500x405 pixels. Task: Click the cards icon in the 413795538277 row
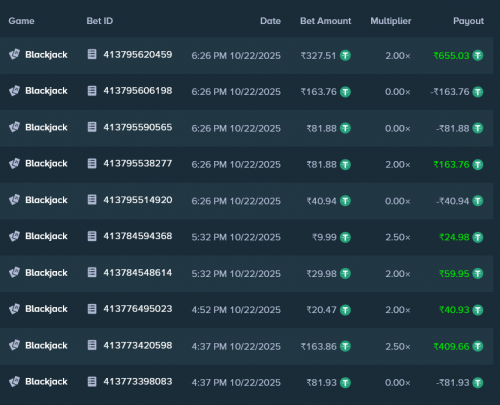click(x=14, y=163)
